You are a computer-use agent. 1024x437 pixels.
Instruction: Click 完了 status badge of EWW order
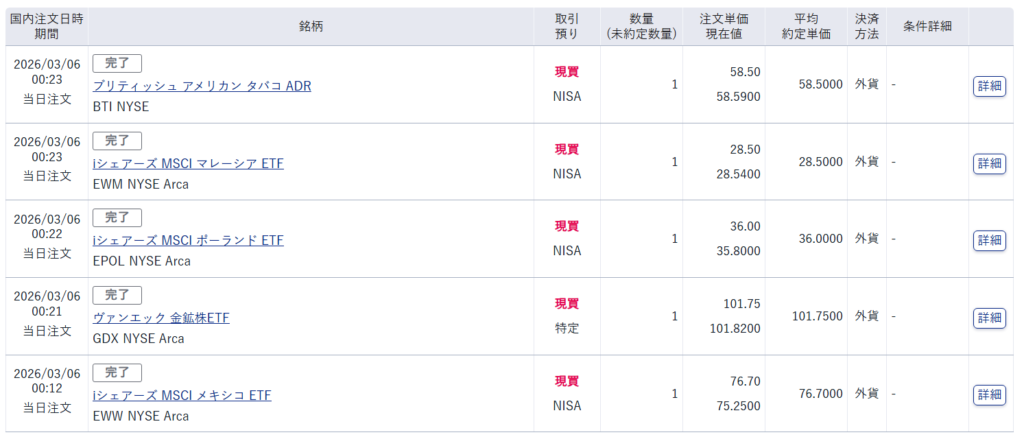117,372
